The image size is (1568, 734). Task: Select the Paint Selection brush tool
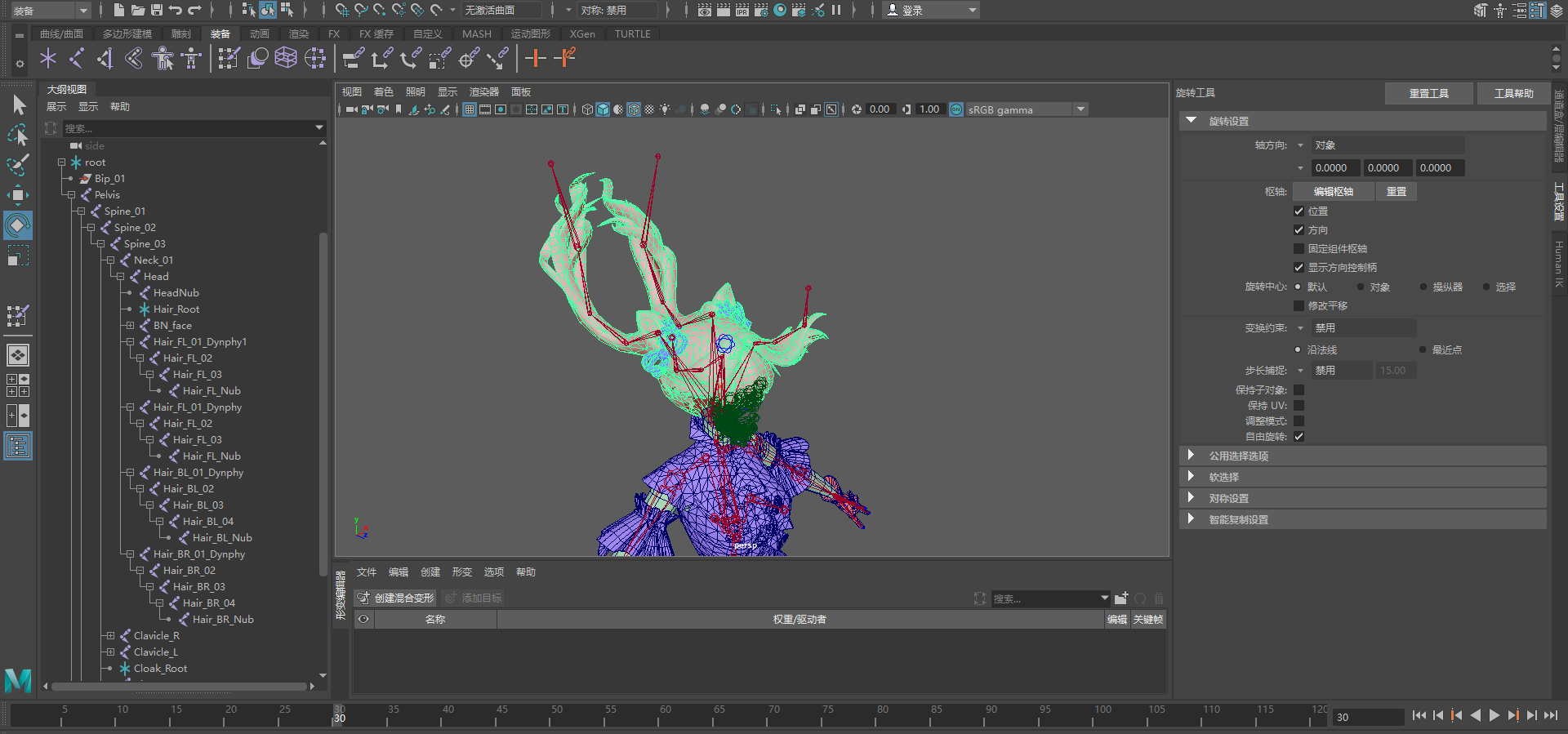(18, 165)
